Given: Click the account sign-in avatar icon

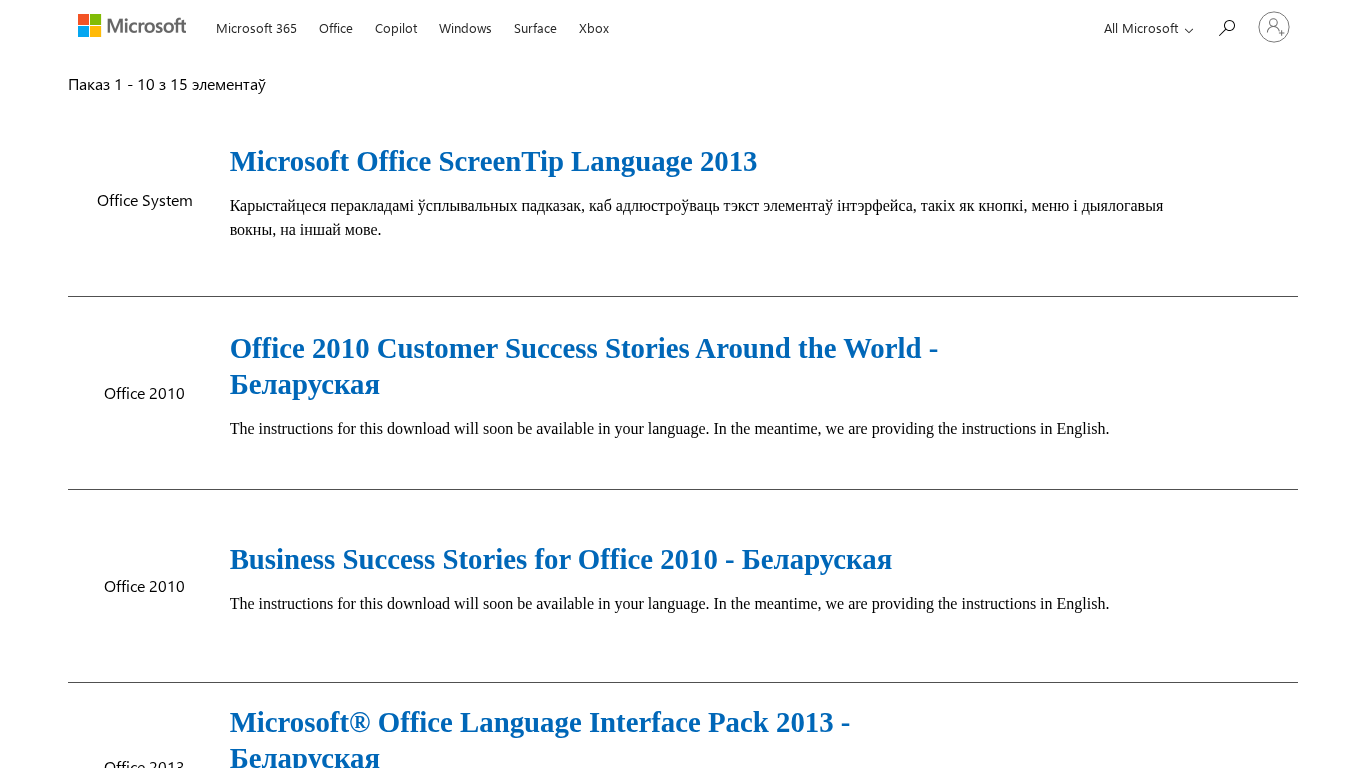Looking at the screenshot, I should pyautogui.click(x=1273, y=27).
